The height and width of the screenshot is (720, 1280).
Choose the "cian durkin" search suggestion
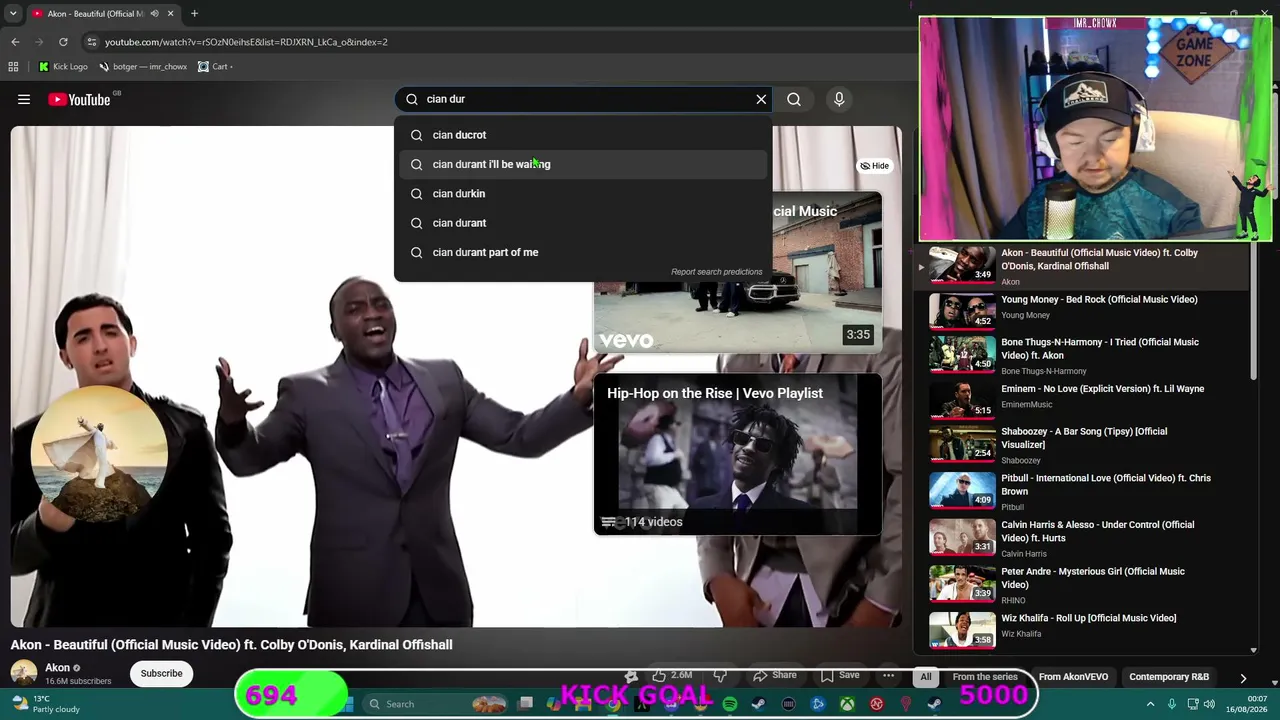584,194
